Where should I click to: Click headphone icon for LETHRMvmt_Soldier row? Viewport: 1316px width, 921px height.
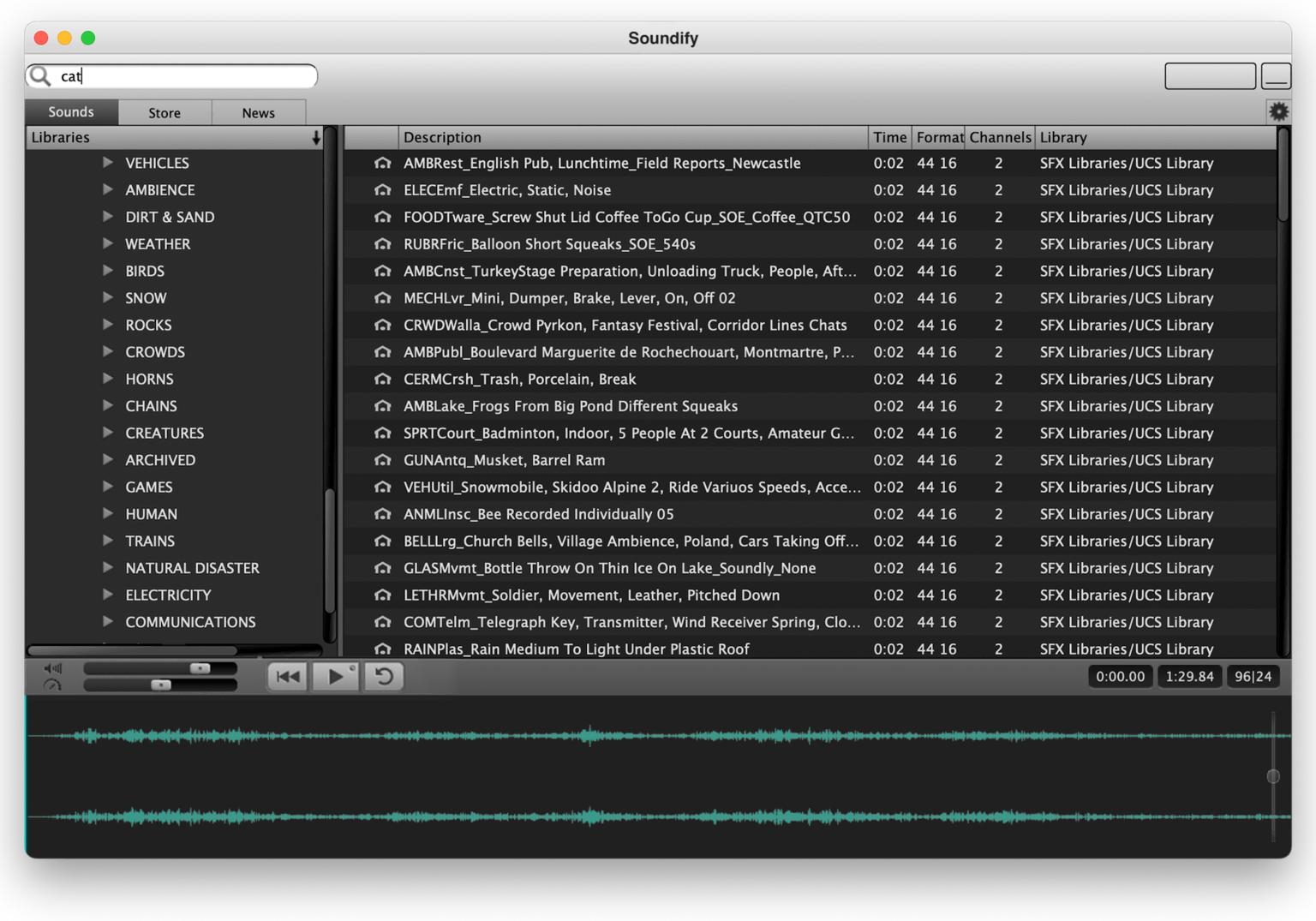[x=382, y=595]
